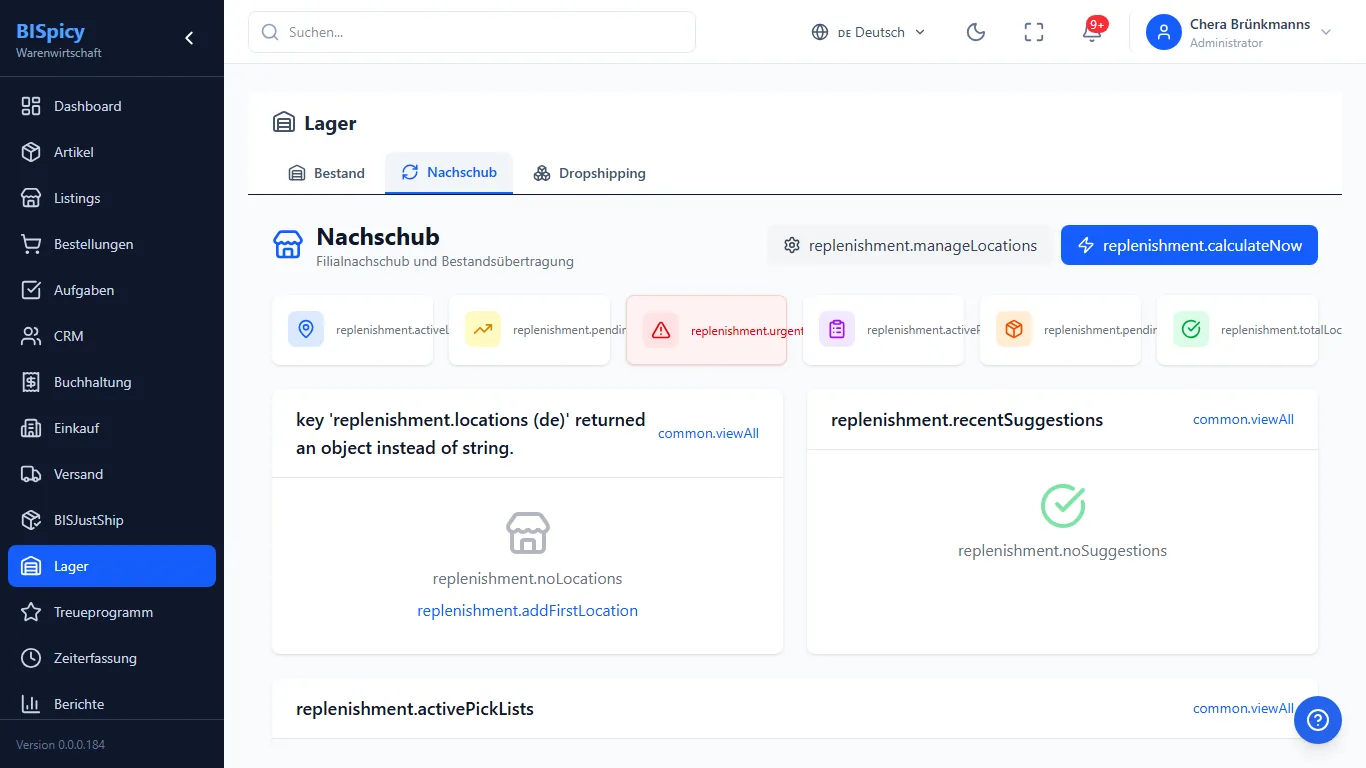Focus the Suchen search field

pyautogui.click(x=472, y=32)
